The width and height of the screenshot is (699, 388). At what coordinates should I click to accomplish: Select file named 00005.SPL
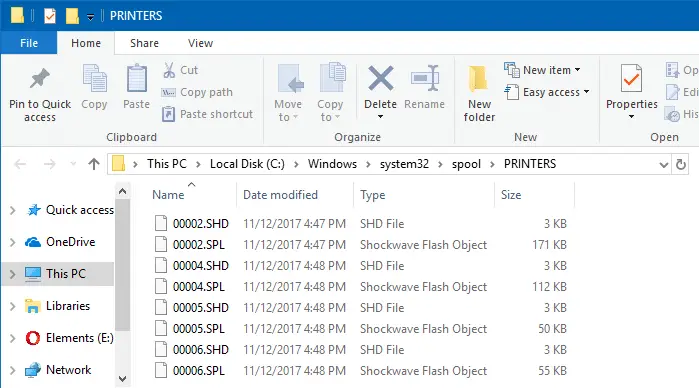[x=199, y=329]
